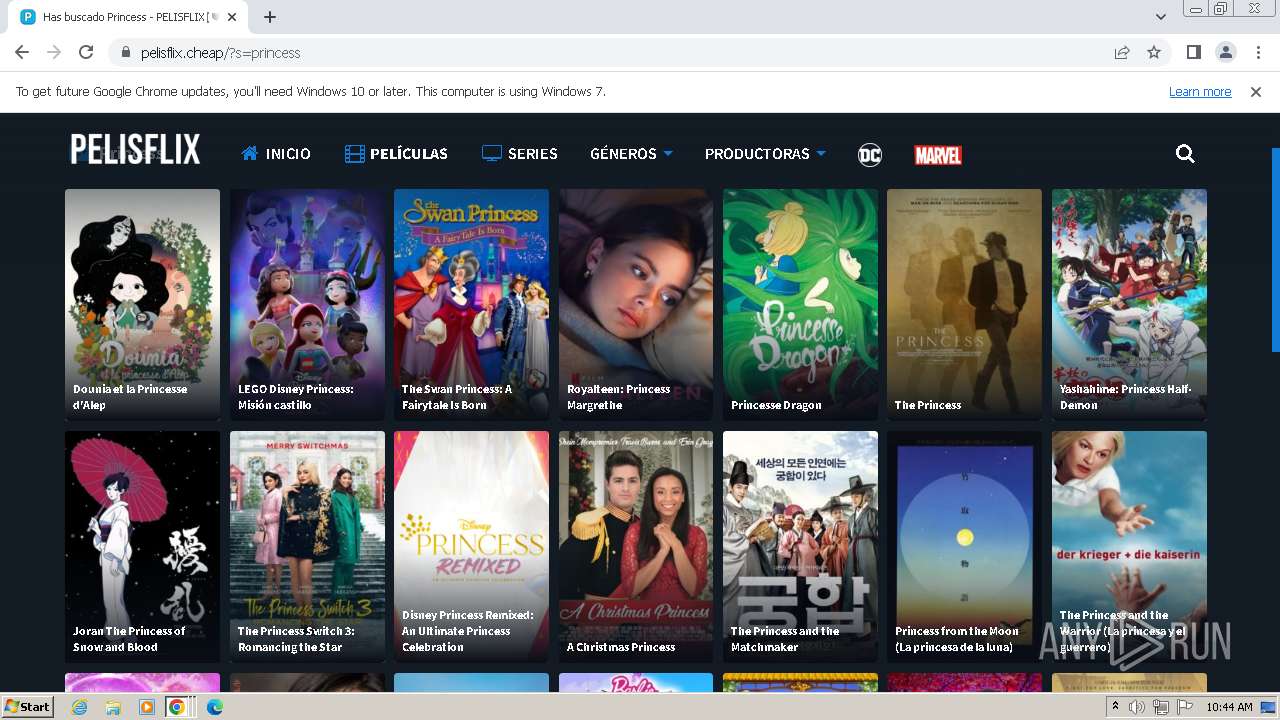Open the PELÍCULAS section

(396, 154)
